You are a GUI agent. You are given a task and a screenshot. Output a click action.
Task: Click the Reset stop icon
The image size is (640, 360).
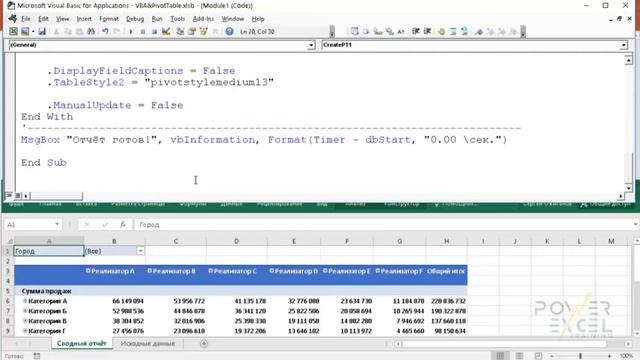coord(154,31)
